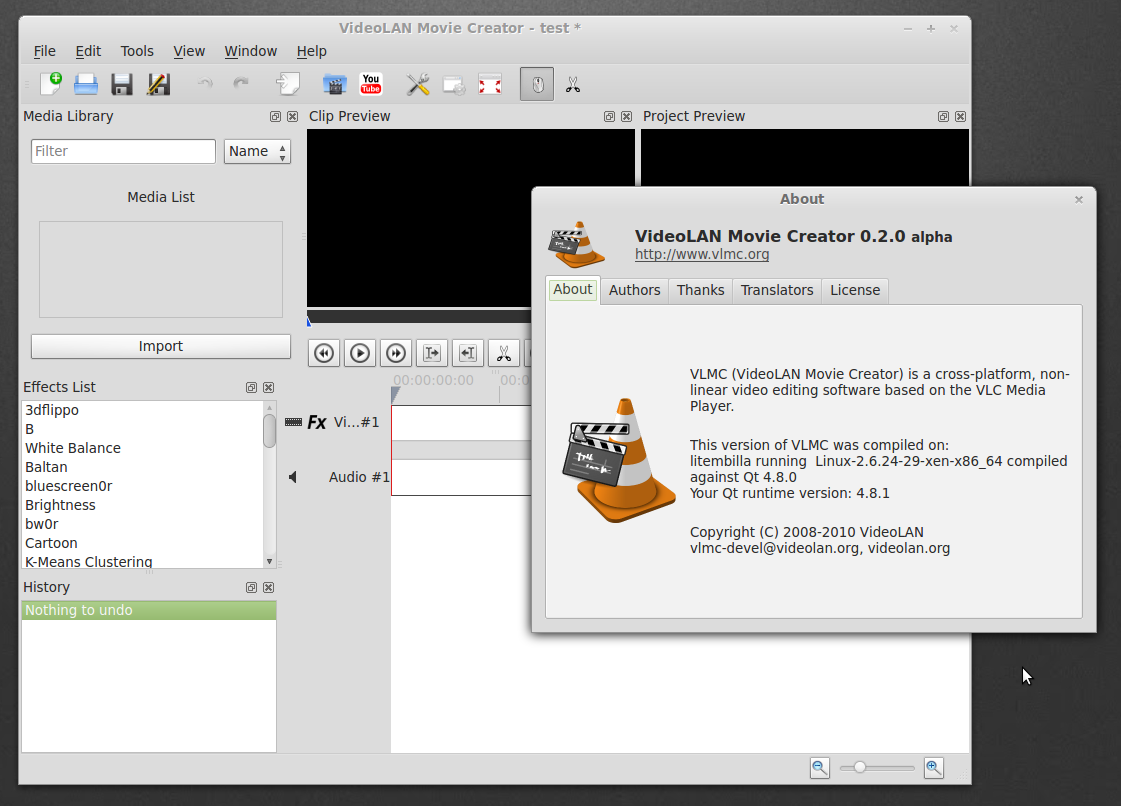Viewport: 1121px width, 806px height.
Task: Open the Edit menu
Action: (88, 51)
